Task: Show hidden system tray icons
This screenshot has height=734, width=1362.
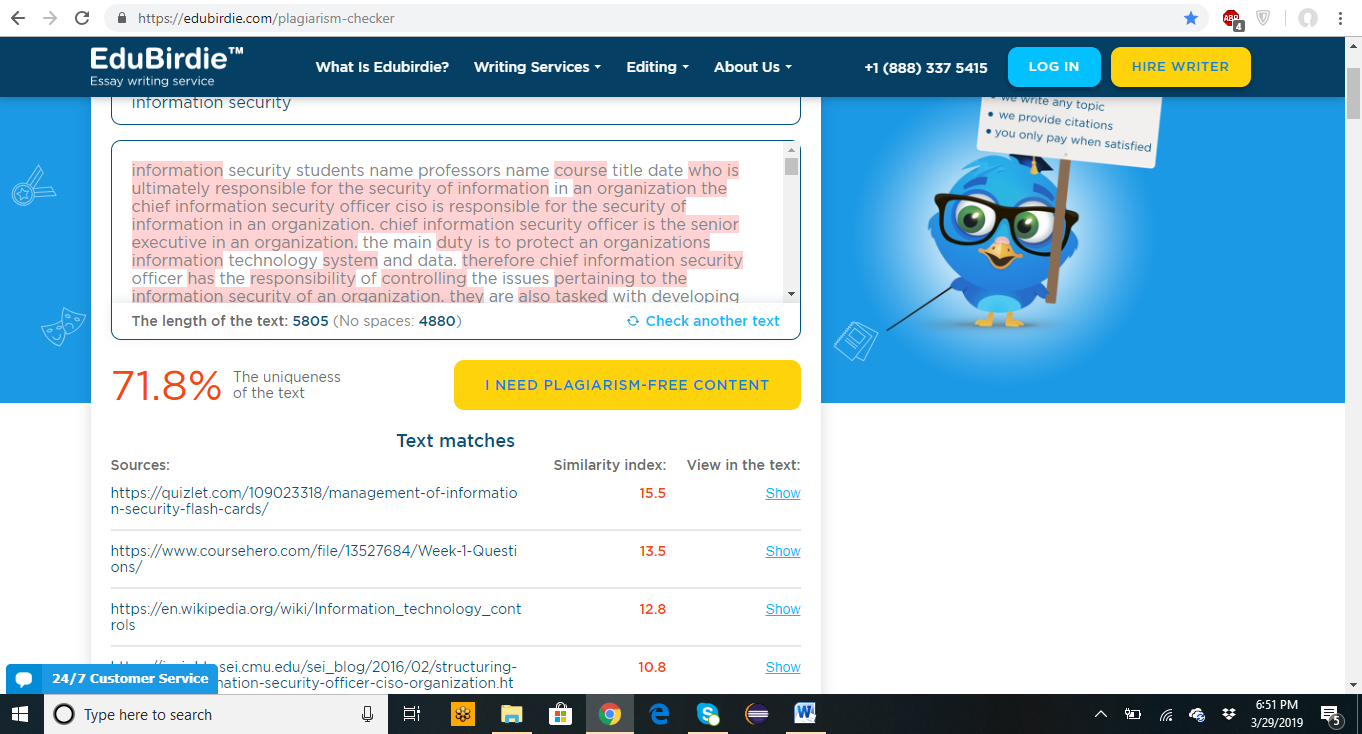Action: pos(1101,714)
